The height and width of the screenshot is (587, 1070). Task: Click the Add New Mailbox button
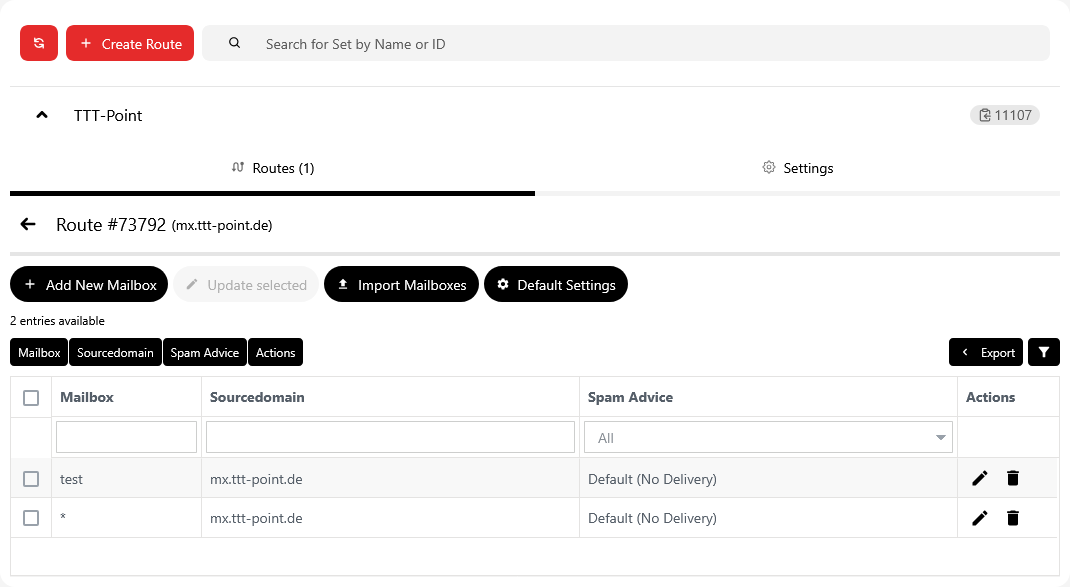tap(89, 285)
